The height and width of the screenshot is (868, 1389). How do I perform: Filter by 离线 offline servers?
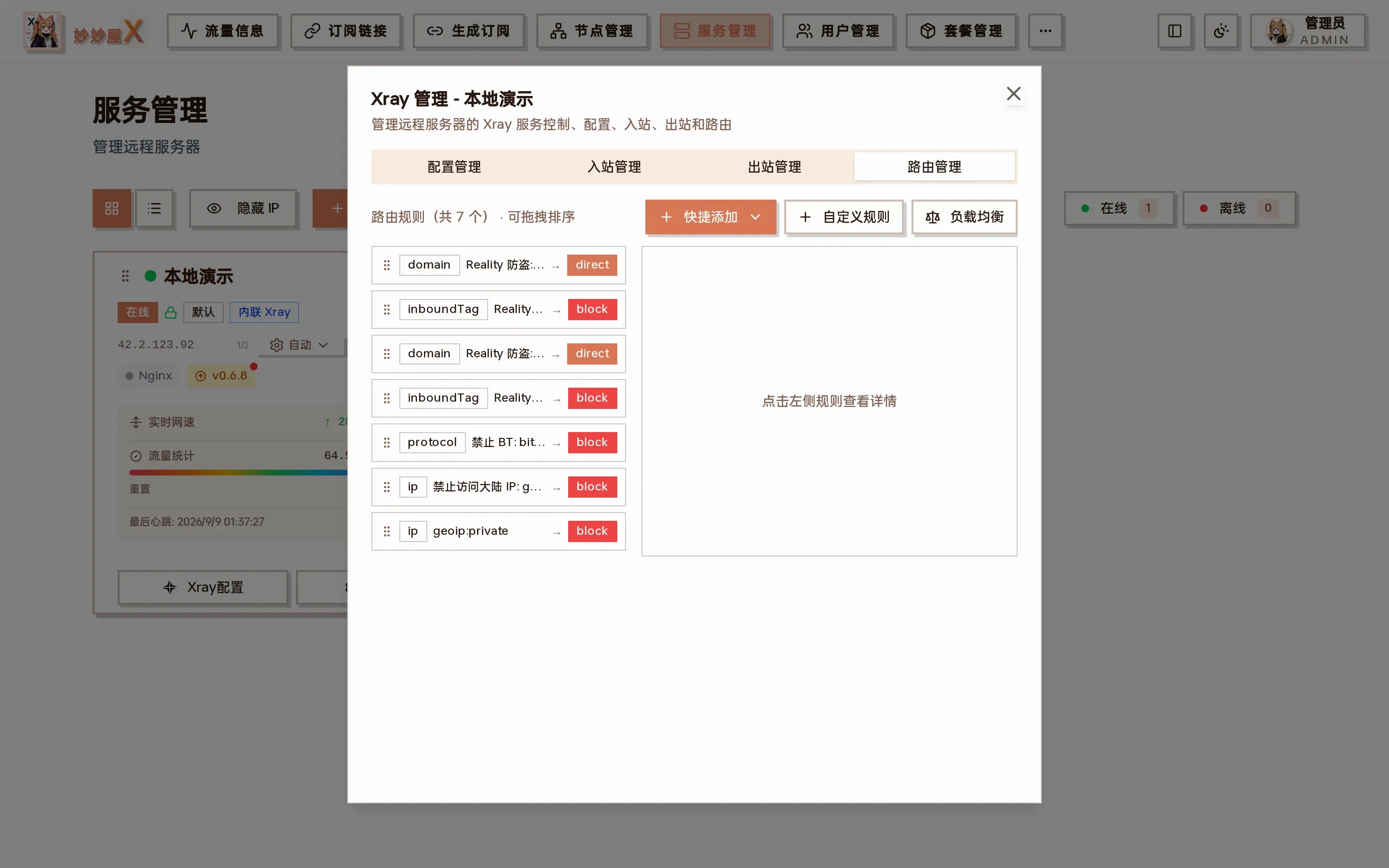point(1239,208)
